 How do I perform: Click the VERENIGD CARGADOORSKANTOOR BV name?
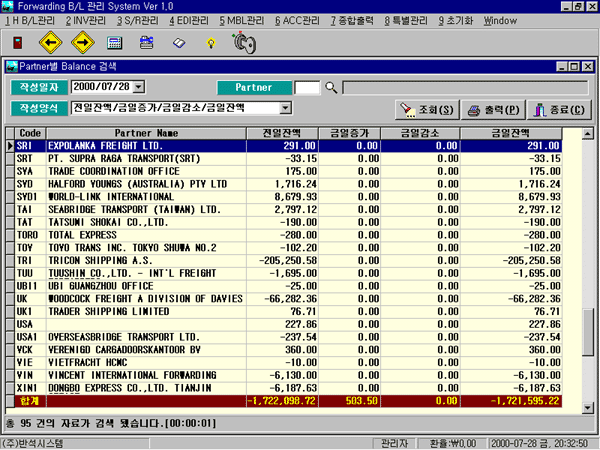(124, 350)
